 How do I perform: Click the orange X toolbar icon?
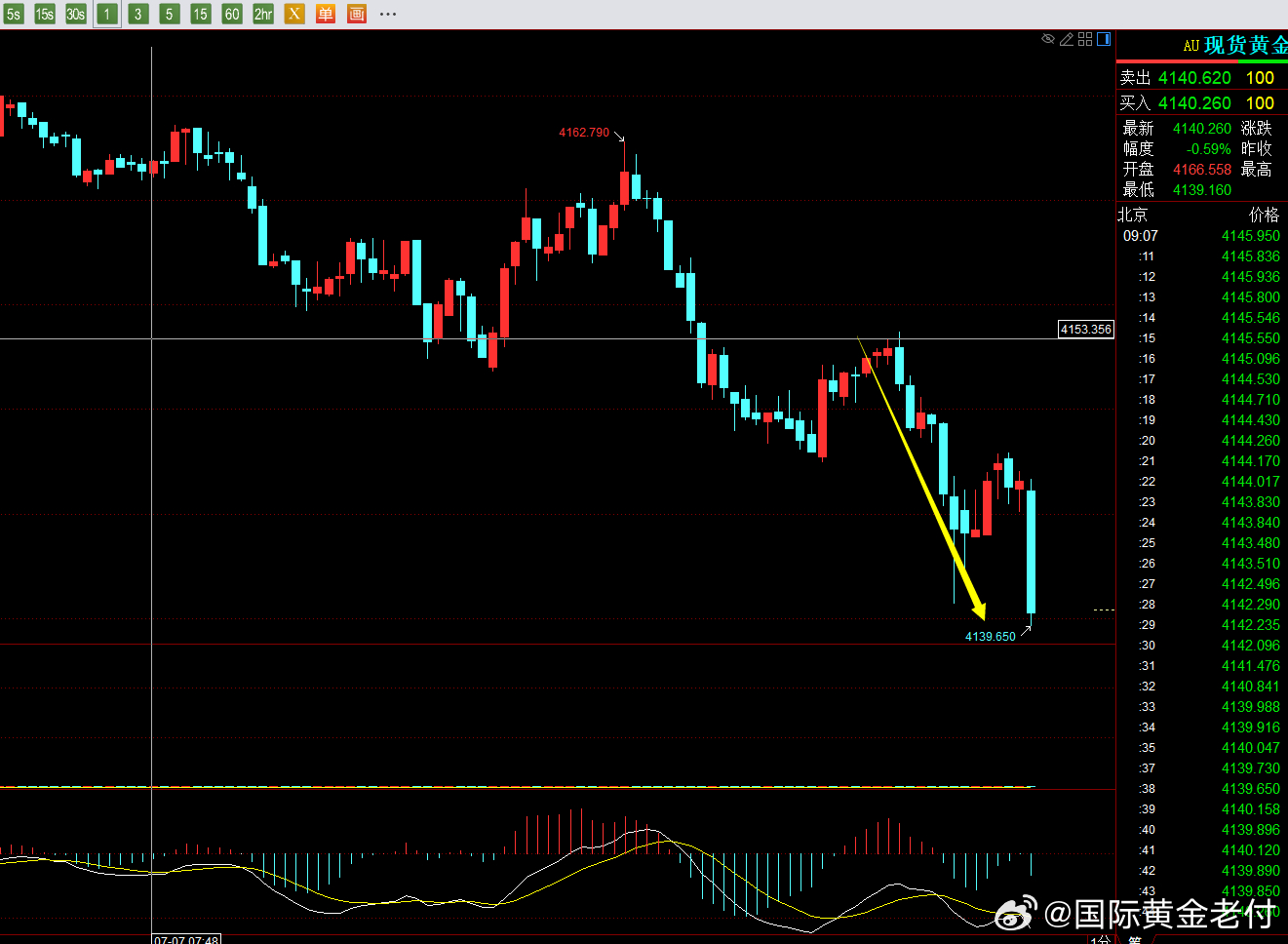point(294,14)
